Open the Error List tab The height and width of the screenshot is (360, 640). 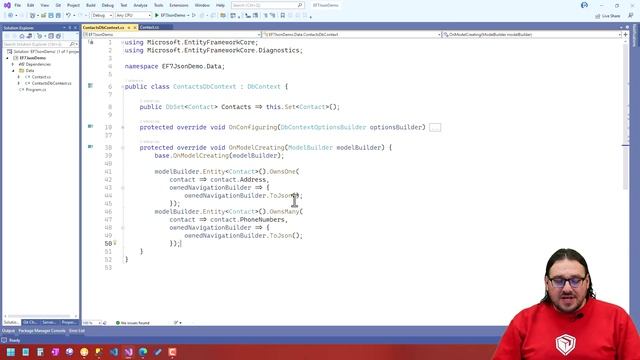(77, 331)
